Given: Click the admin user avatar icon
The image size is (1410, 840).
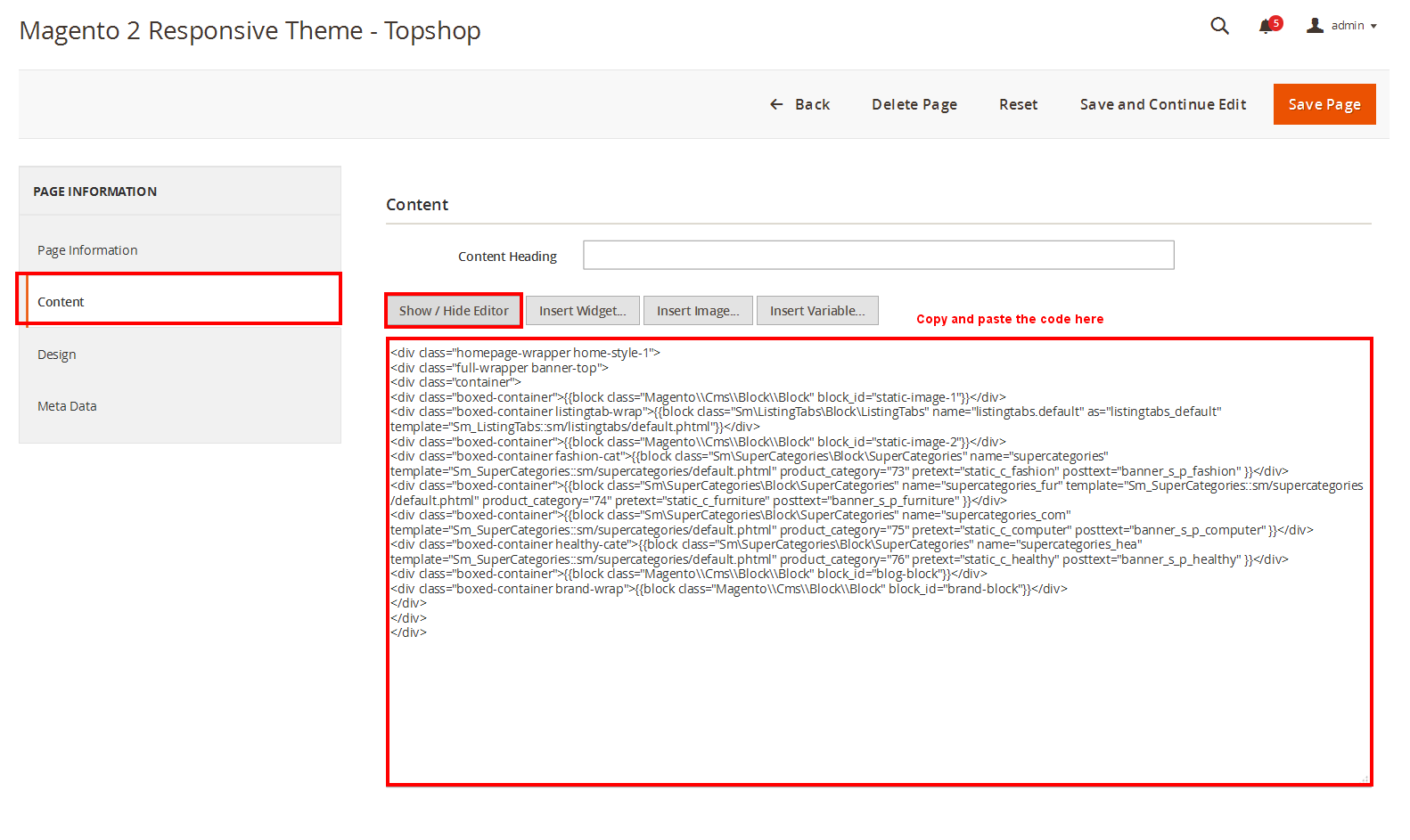Looking at the screenshot, I should pyautogui.click(x=1315, y=26).
